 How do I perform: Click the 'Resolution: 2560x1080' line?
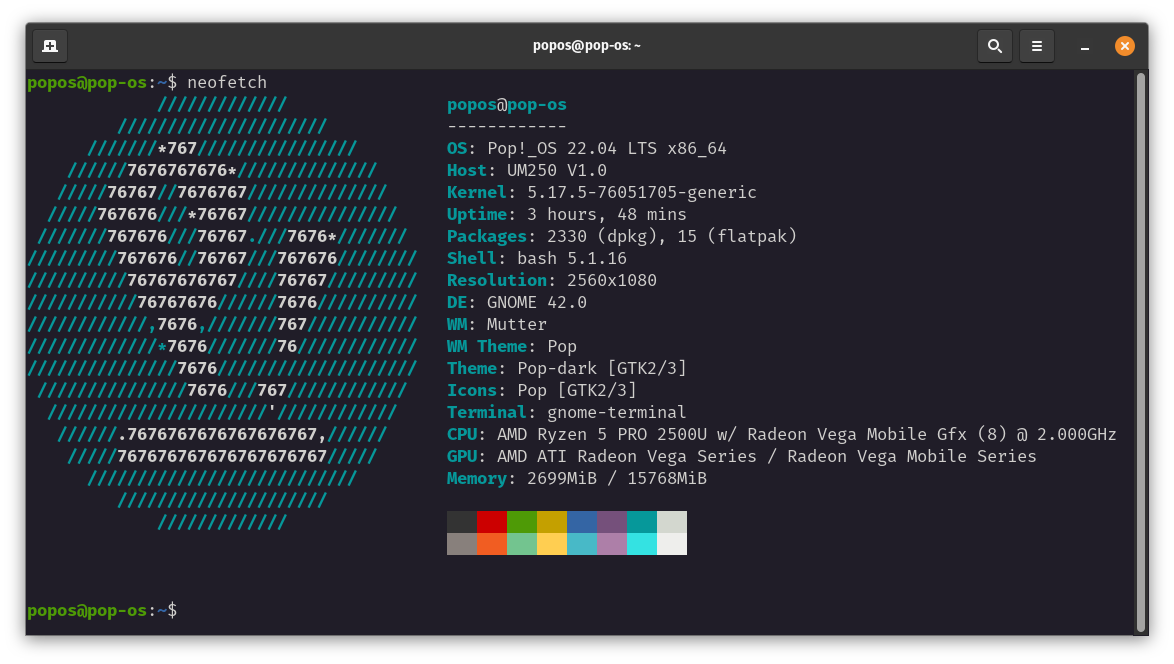[552, 281]
